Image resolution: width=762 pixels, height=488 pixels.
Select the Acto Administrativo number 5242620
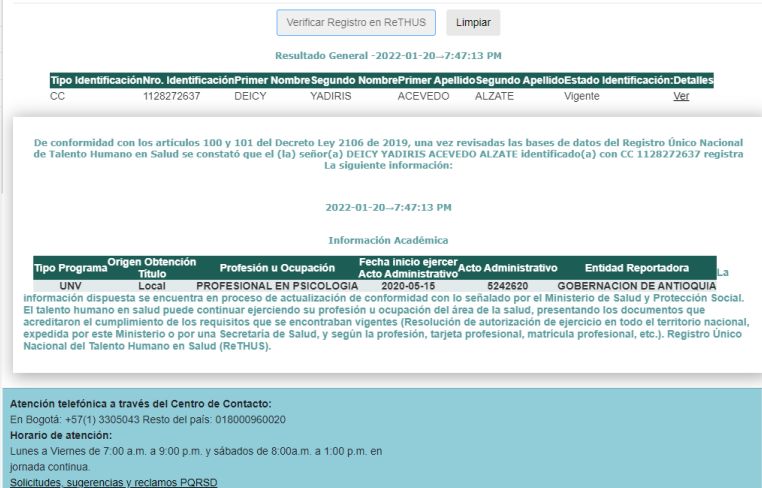(507, 286)
